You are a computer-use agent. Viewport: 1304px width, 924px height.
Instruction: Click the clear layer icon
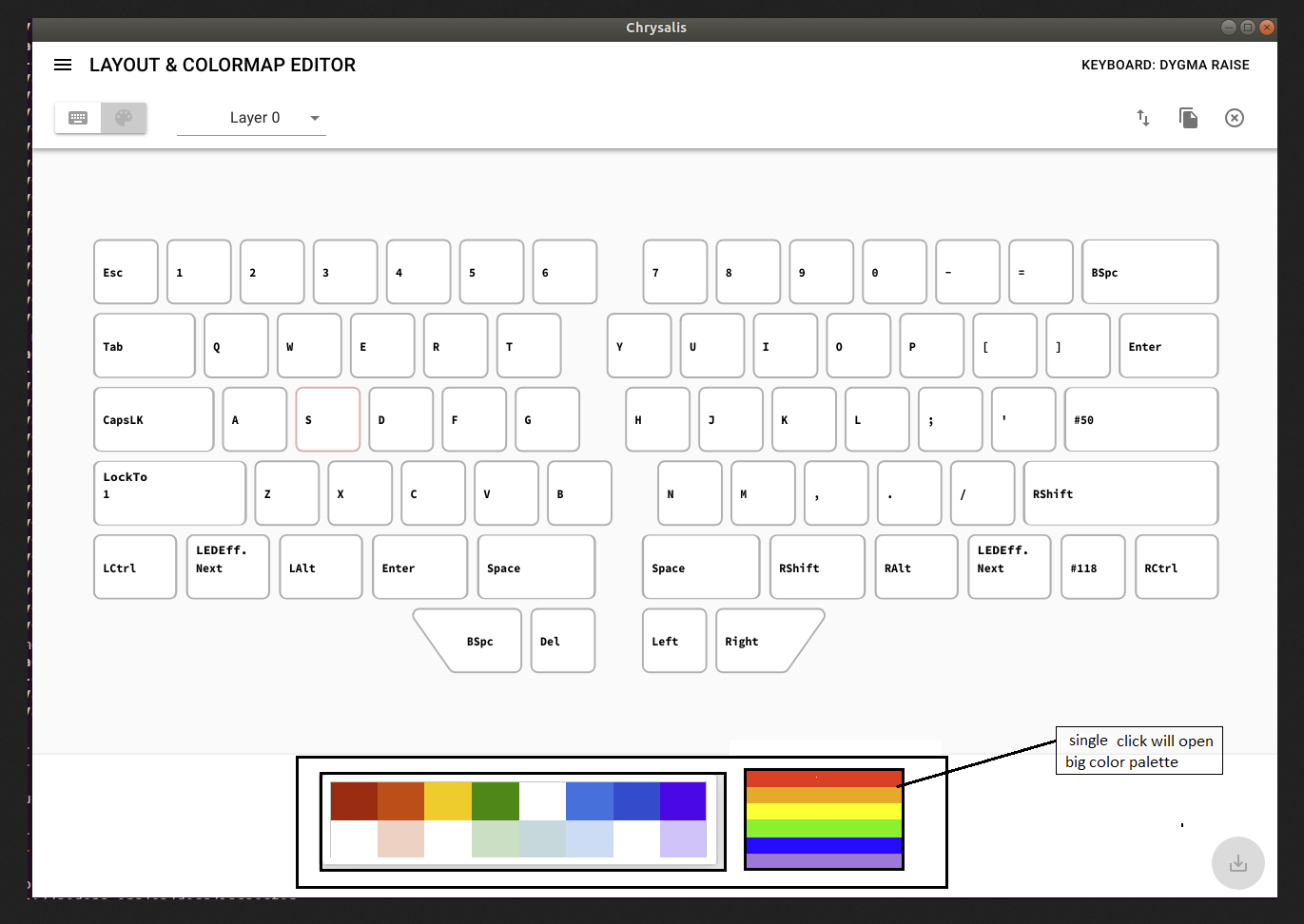pyautogui.click(x=1234, y=117)
